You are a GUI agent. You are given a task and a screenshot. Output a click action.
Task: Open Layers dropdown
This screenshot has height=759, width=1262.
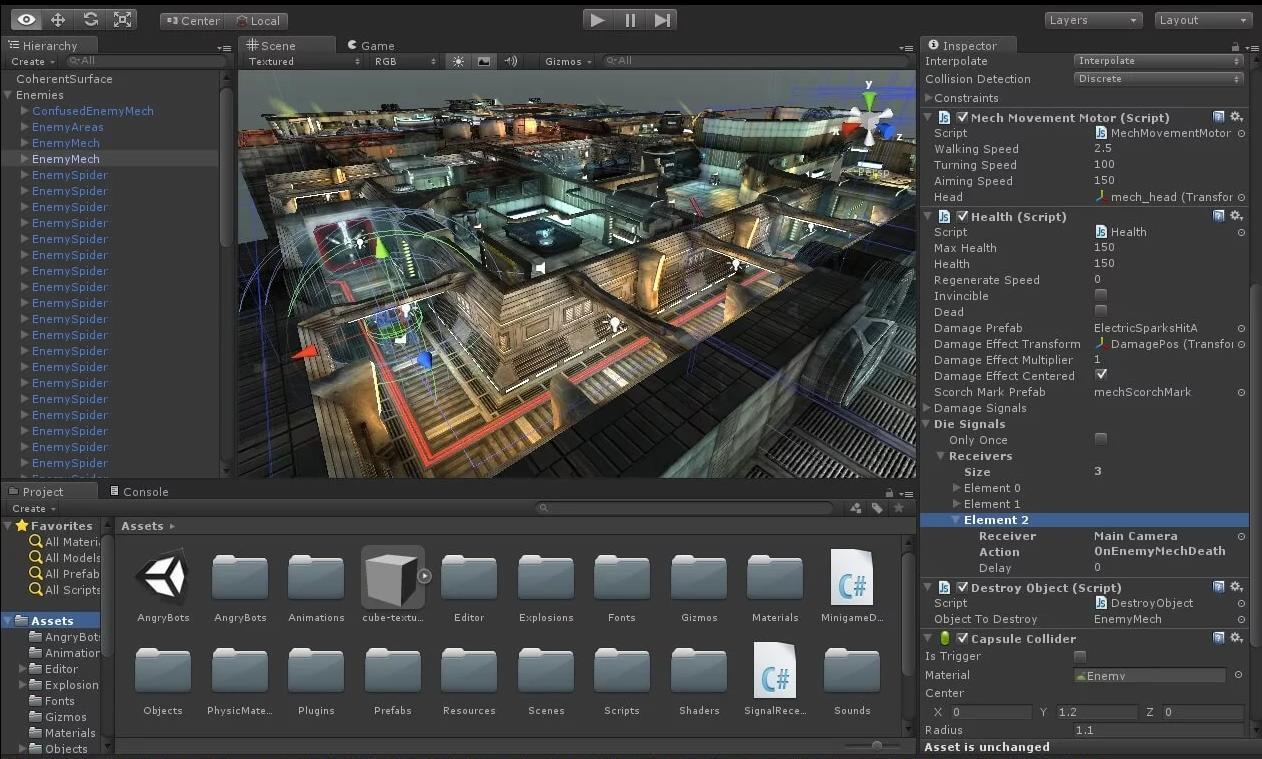click(1094, 20)
